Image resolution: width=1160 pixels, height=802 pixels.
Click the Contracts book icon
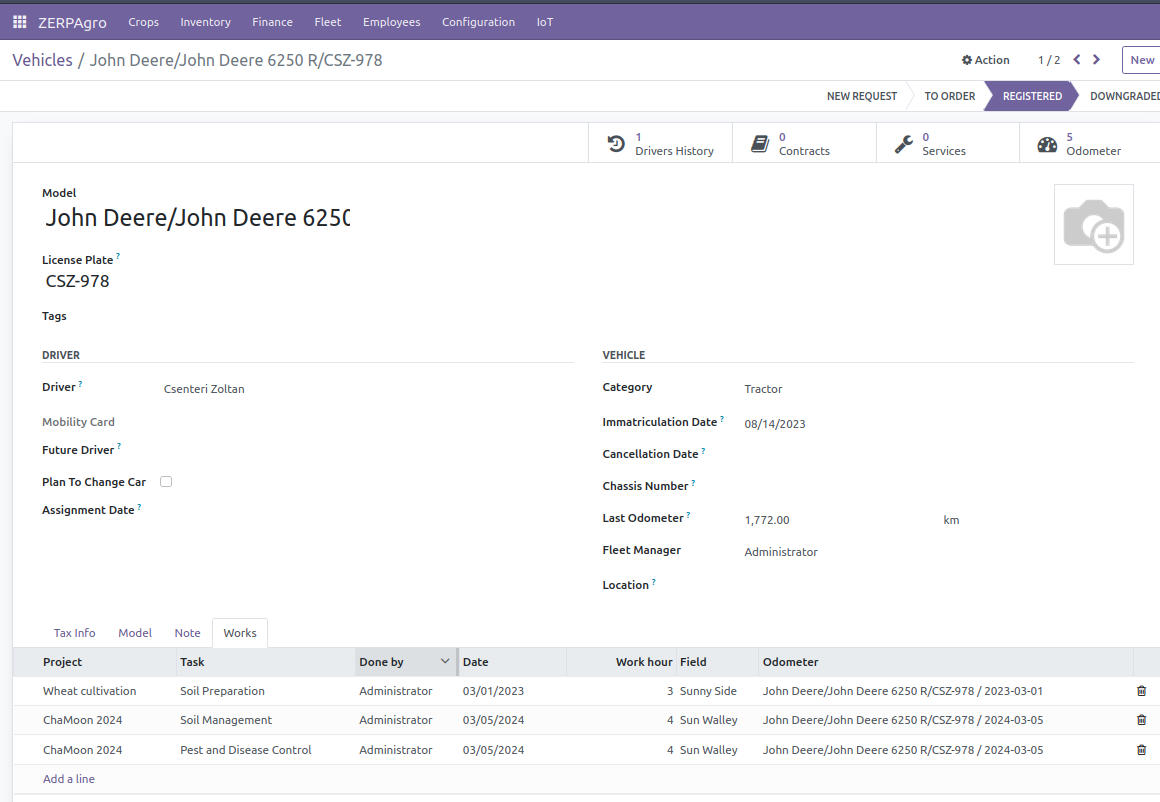click(x=760, y=144)
